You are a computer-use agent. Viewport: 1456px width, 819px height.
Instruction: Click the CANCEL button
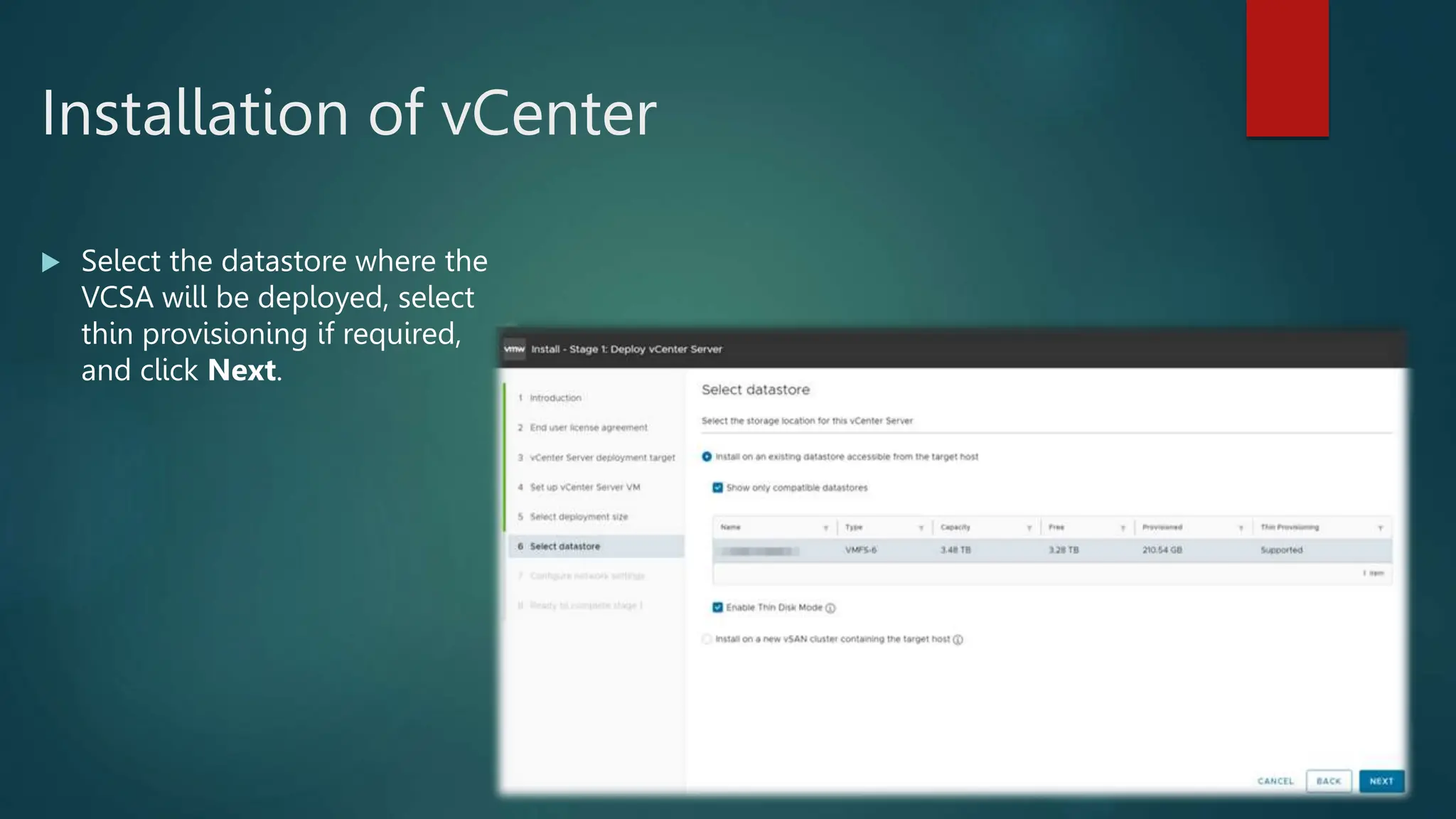pyautogui.click(x=1275, y=781)
